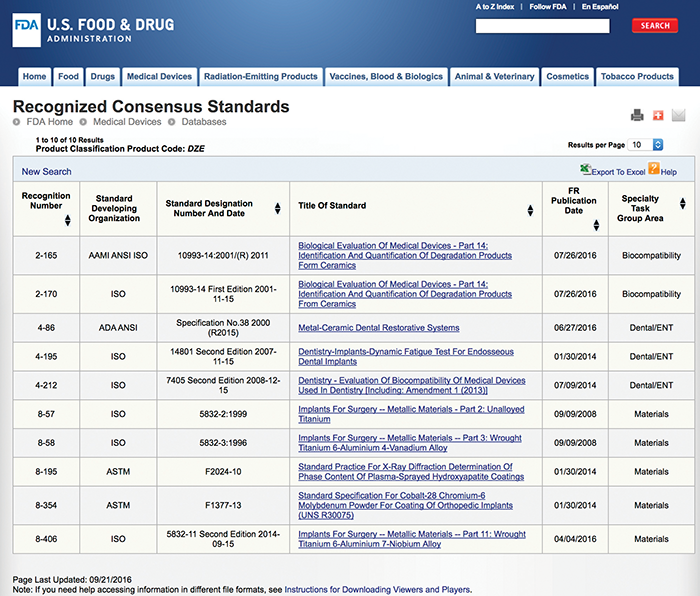700x596 pixels.
Task: Click the email envelope icon
Action: (678, 116)
